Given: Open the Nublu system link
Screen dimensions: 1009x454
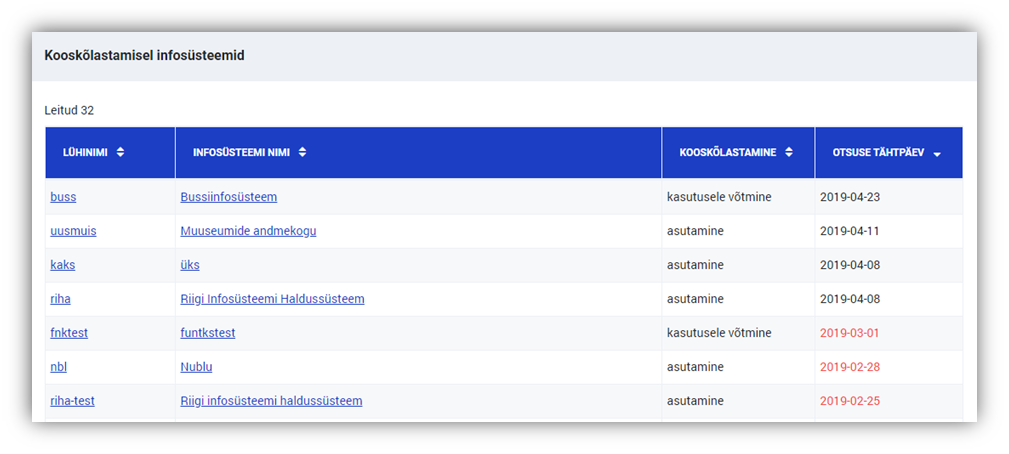Looking at the screenshot, I should pyautogui.click(x=196, y=367).
